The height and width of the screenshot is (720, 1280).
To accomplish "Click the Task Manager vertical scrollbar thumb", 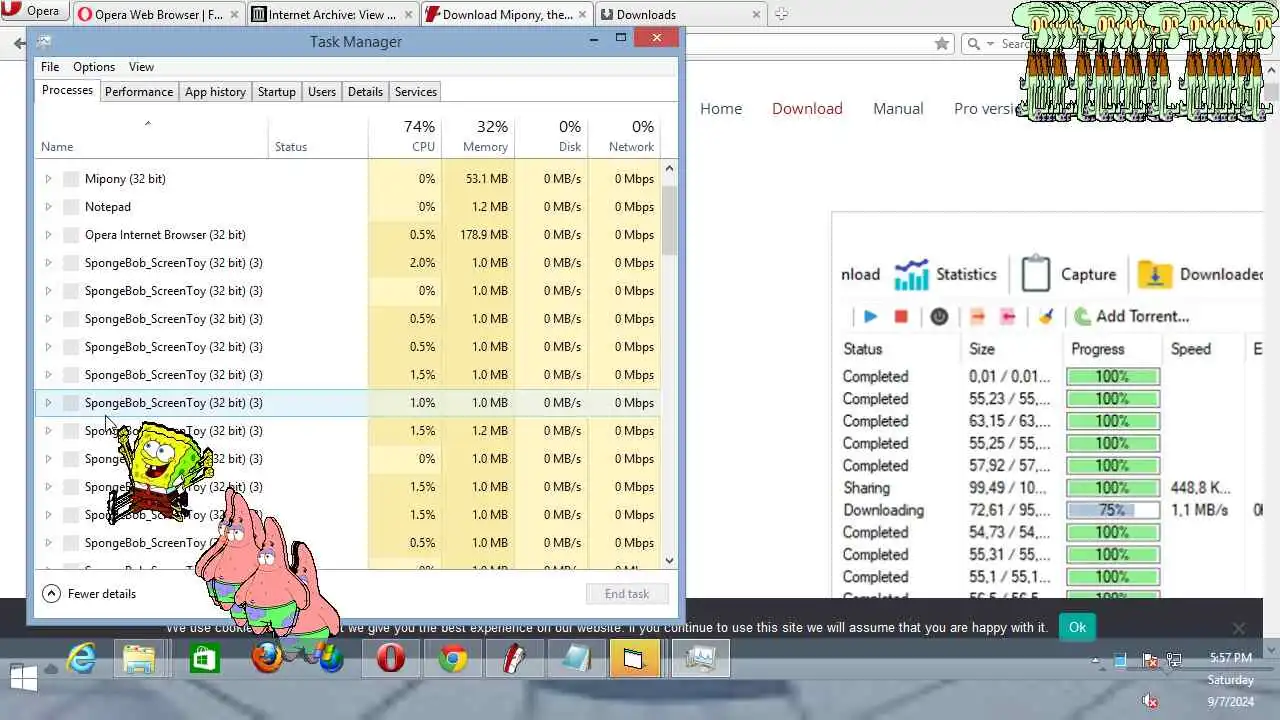I will [669, 219].
